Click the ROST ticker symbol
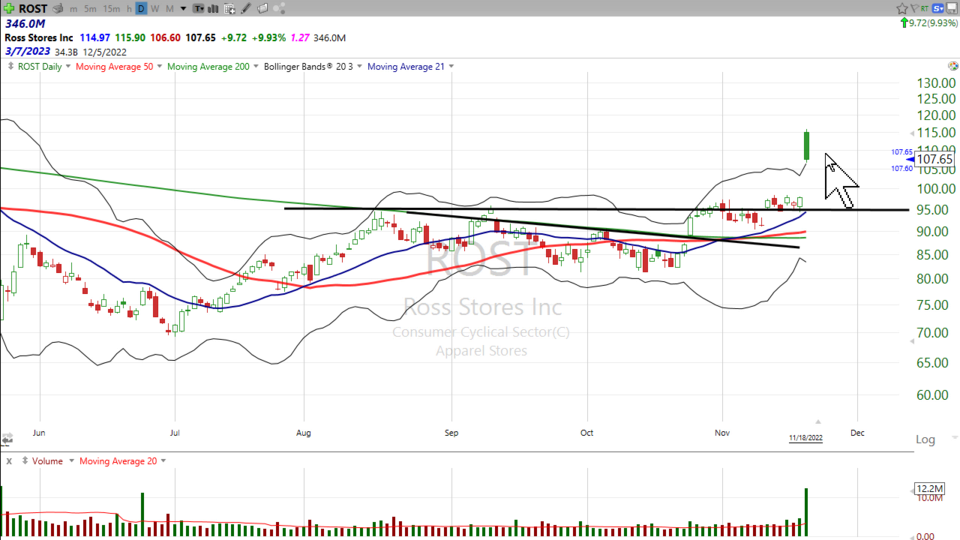 pyautogui.click(x=33, y=9)
